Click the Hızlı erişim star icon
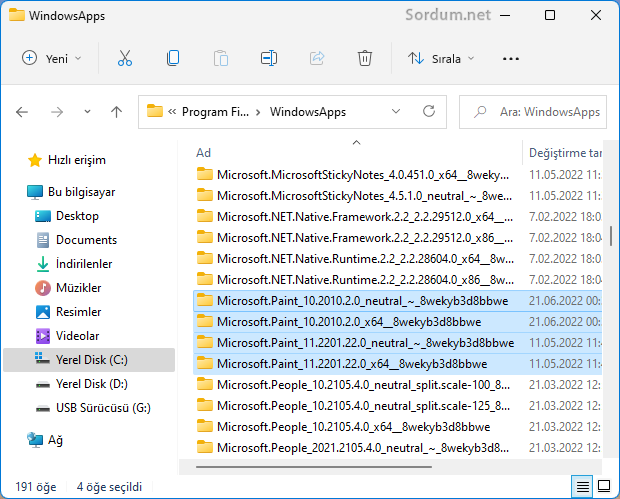Viewport: 620px width, 499px height. click(x=35, y=160)
